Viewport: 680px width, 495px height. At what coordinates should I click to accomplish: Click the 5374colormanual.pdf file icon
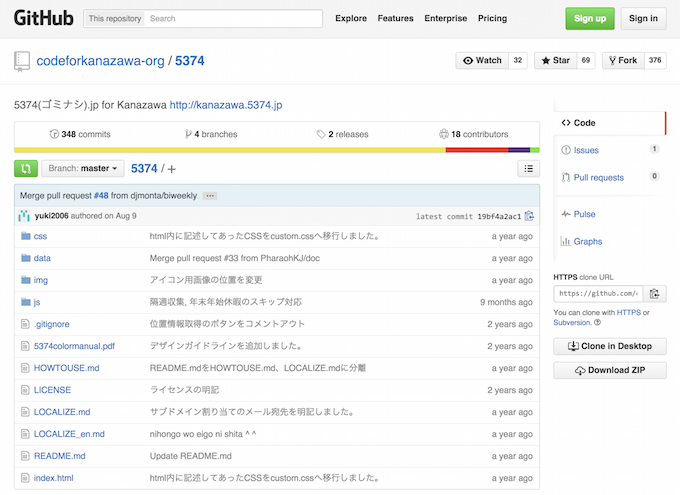[x=25, y=346]
